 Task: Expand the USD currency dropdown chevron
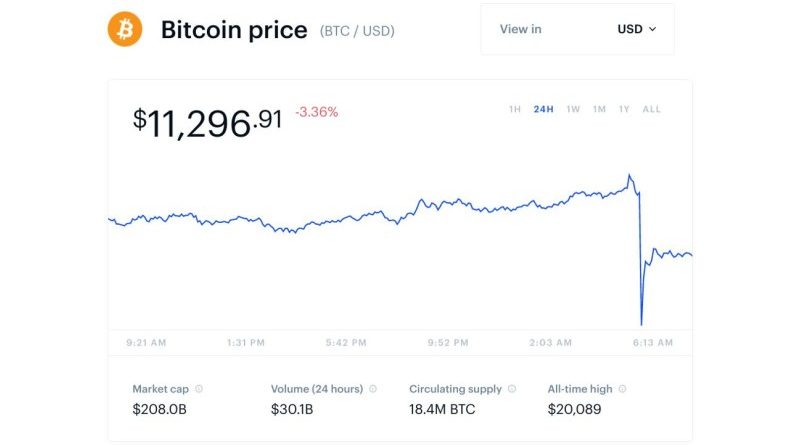pos(652,29)
